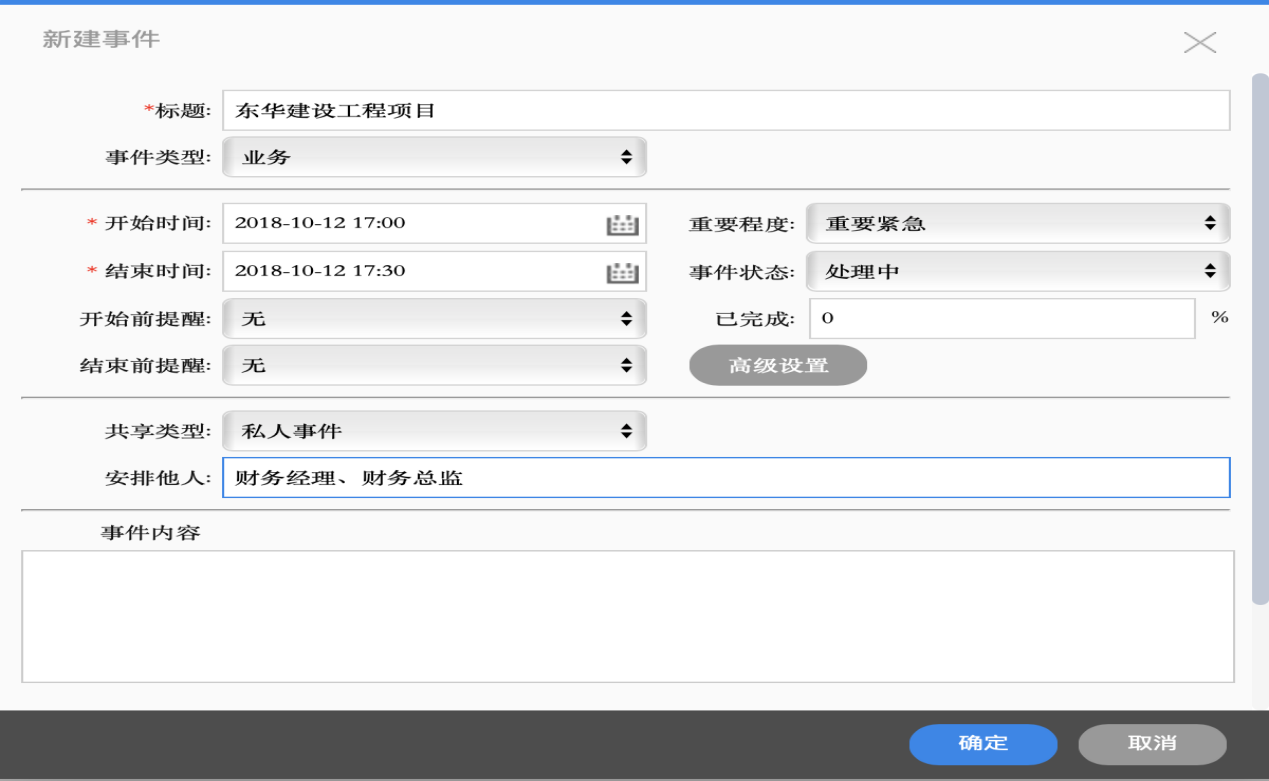
Task: Open the end time calendar picker icon
Action: 622,272
